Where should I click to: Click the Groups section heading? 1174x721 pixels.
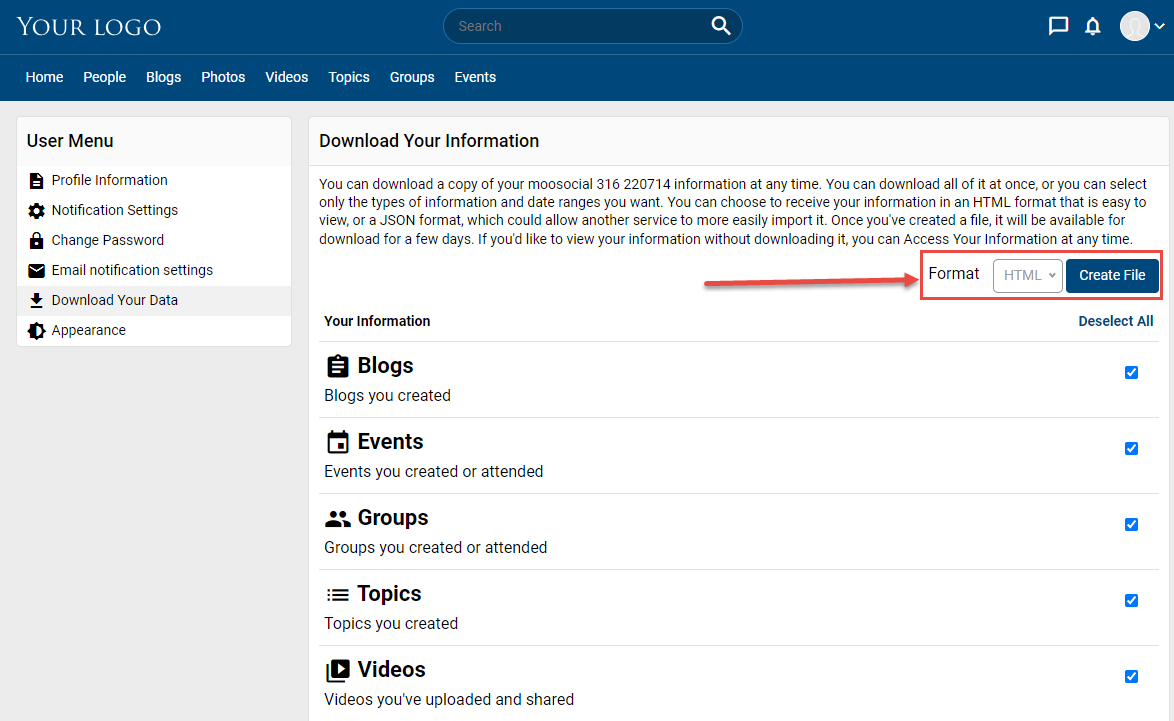tap(393, 517)
